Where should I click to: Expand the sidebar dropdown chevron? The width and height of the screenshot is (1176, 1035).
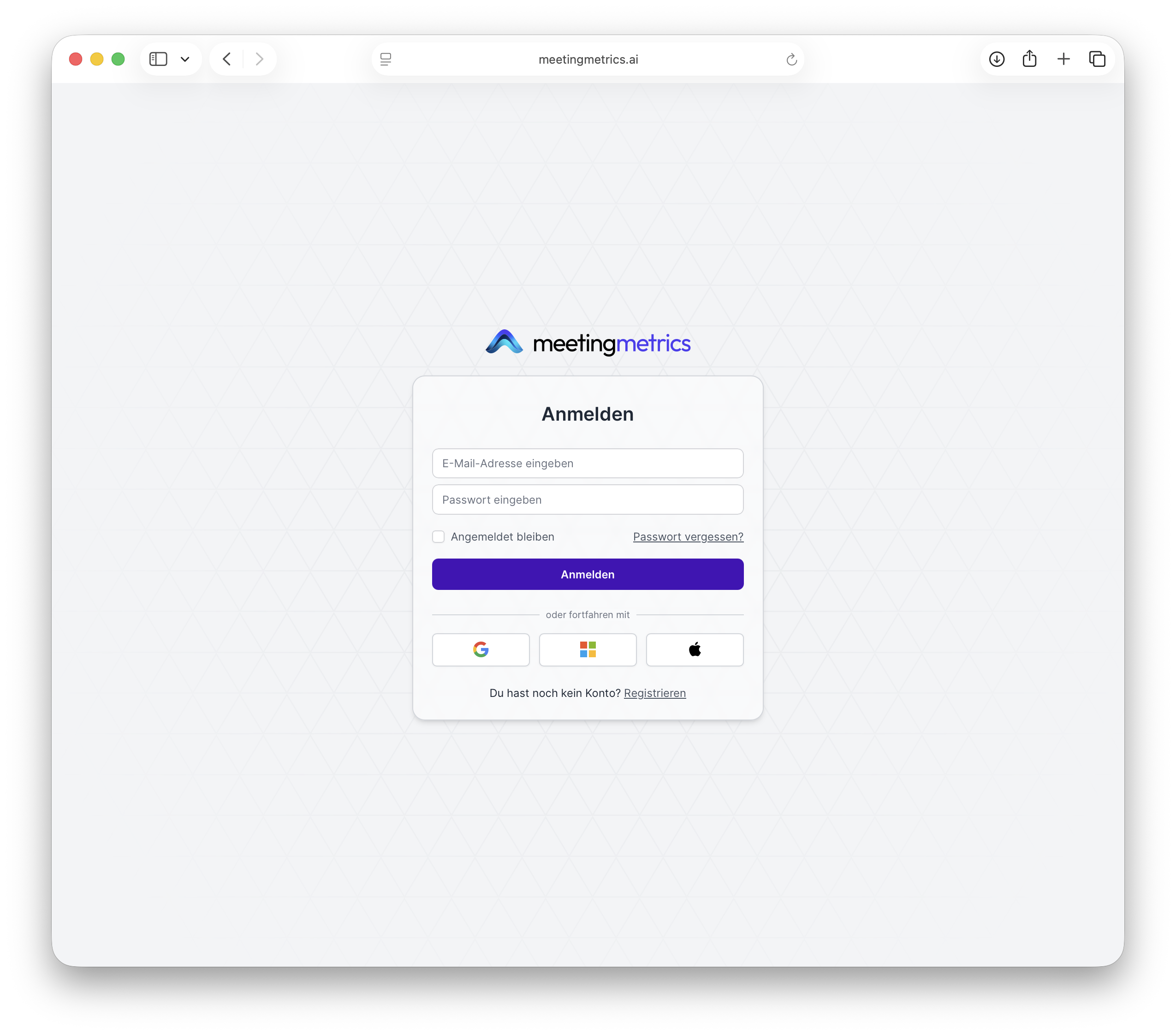click(x=184, y=59)
